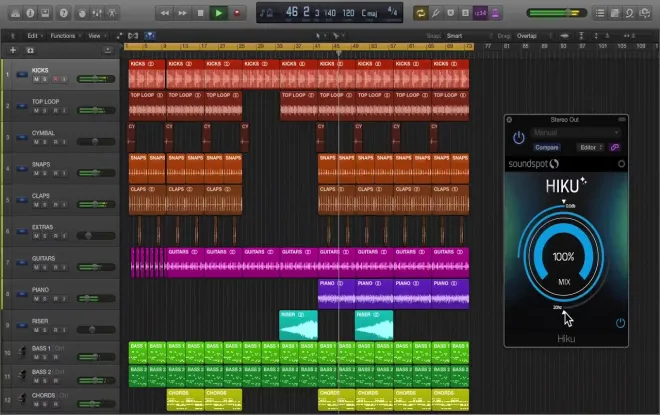660x415 pixels.
Task: Select the PIANO track header
Action: coord(61,294)
